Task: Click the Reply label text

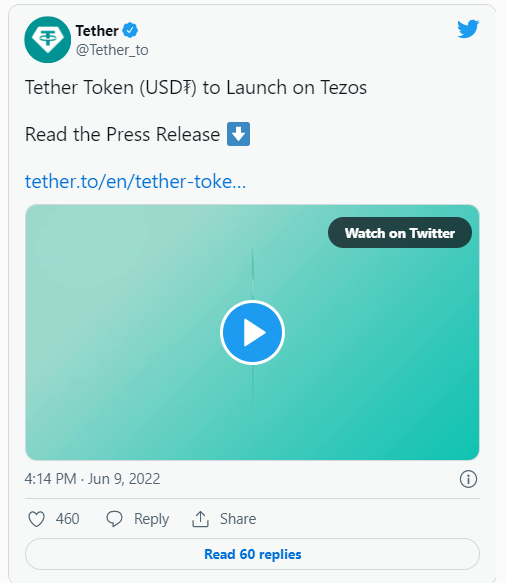Action: click(x=152, y=519)
